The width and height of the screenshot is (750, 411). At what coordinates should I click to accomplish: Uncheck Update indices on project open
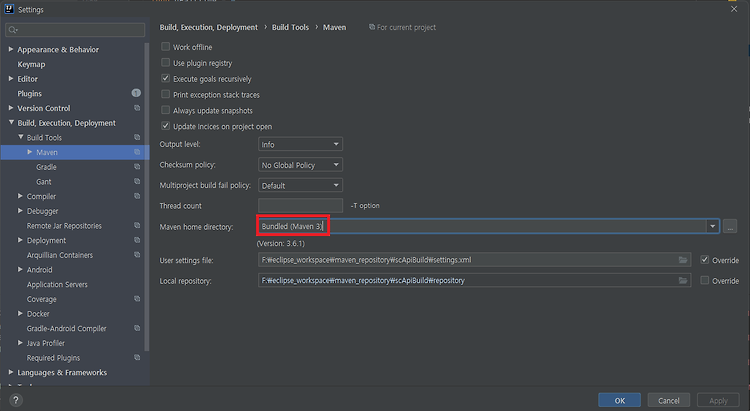[165, 126]
